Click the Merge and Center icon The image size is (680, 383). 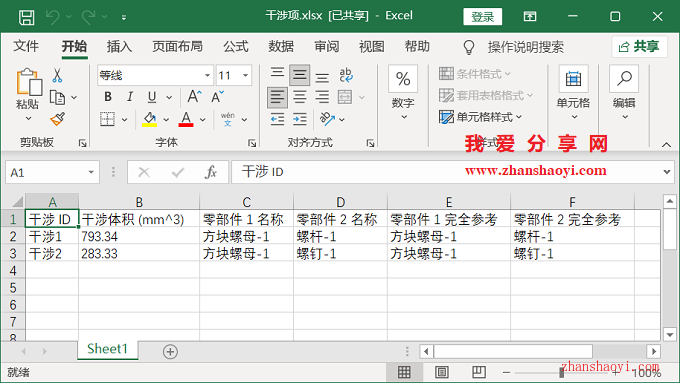click(345, 97)
